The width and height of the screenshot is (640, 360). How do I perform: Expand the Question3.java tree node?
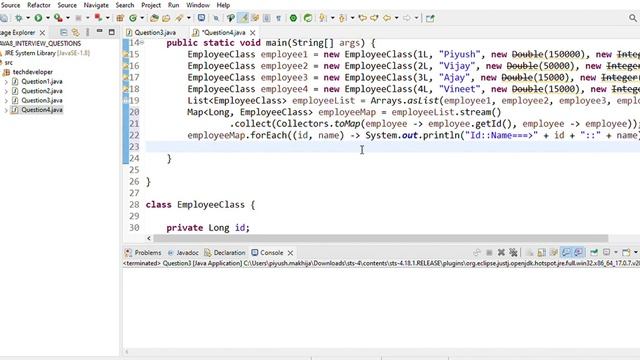6,100
